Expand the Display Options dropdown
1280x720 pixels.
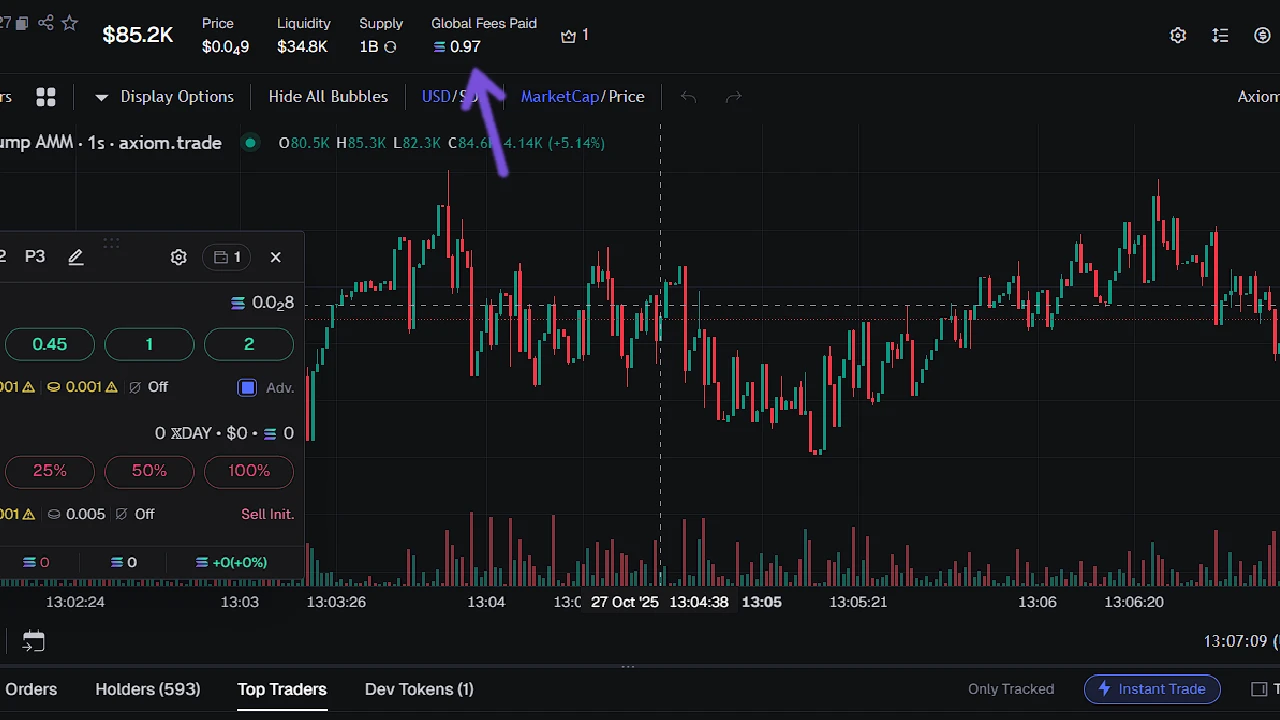(x=165, y=97)
